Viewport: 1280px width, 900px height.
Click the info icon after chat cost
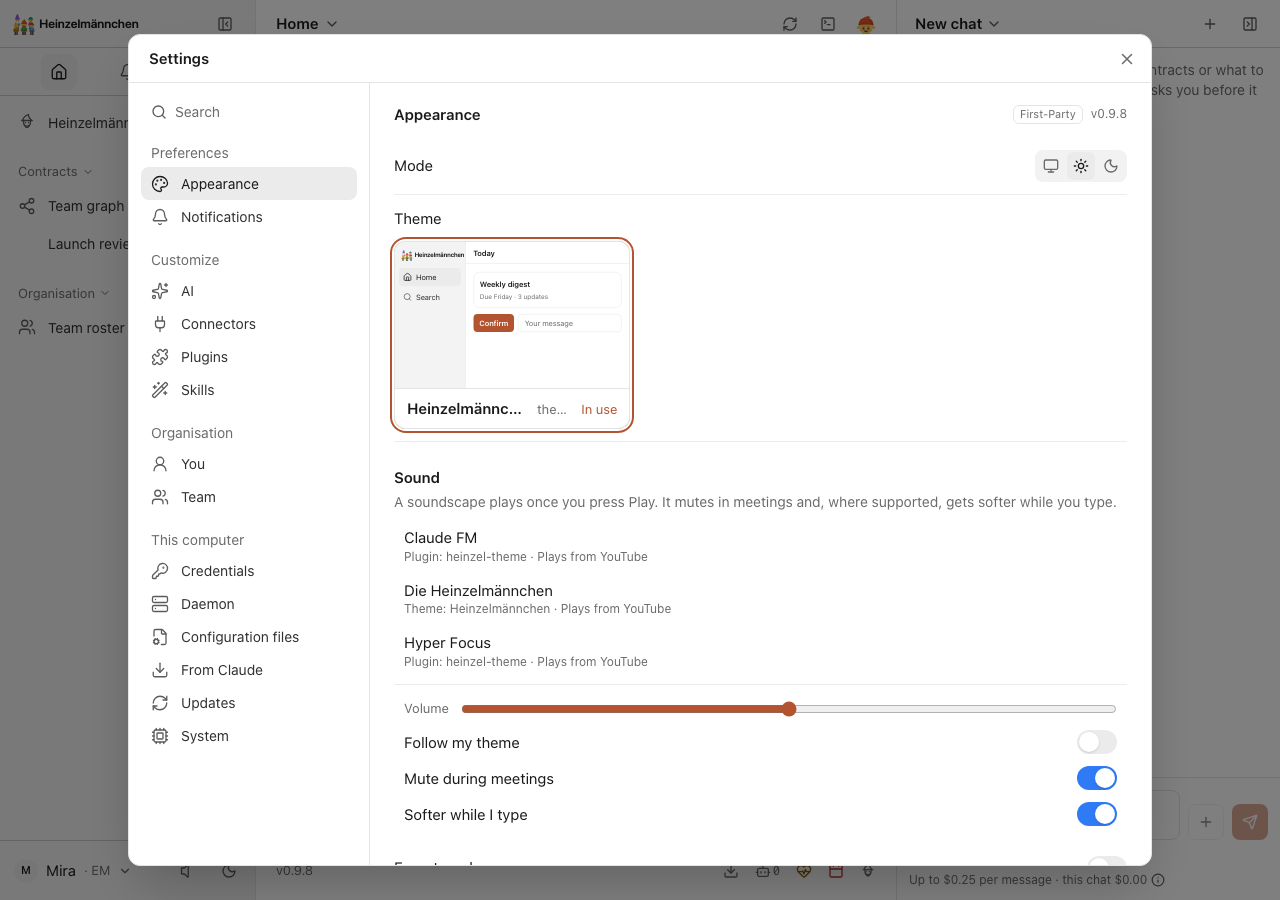[x=1158, y=880]
